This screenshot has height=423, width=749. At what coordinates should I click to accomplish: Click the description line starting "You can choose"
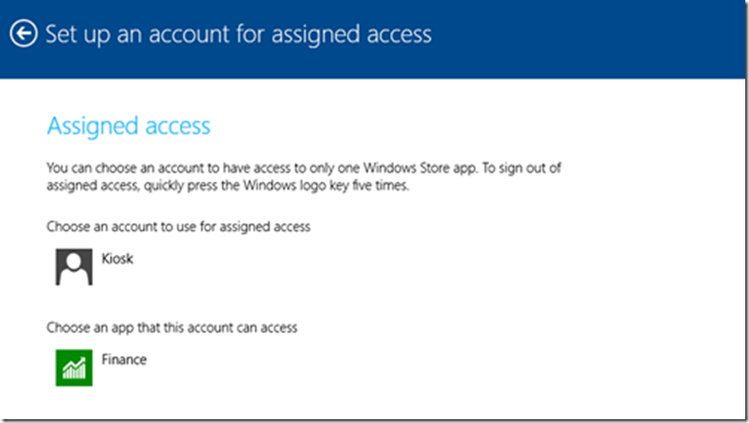click(x=310, y=168)
